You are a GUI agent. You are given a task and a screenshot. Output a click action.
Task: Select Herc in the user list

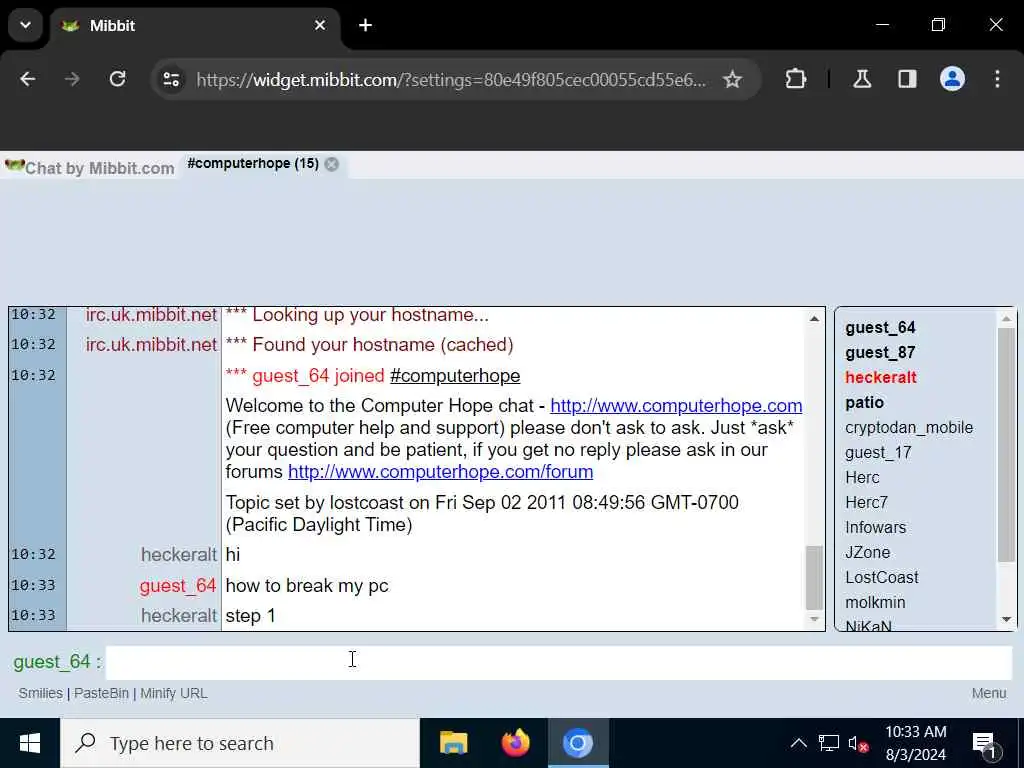pos(862,477)
